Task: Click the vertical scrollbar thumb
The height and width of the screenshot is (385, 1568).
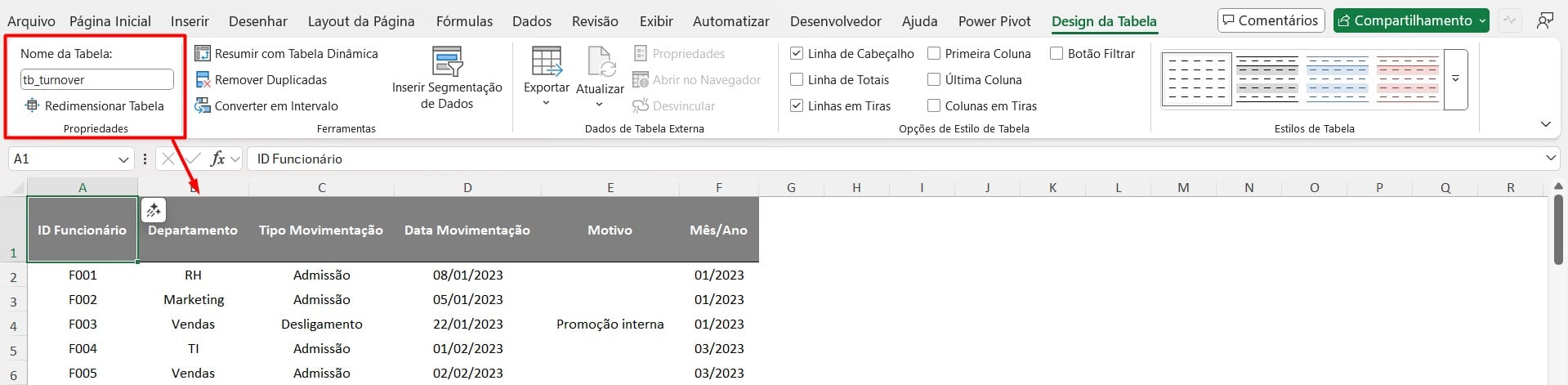Action: pos(1559,229)
